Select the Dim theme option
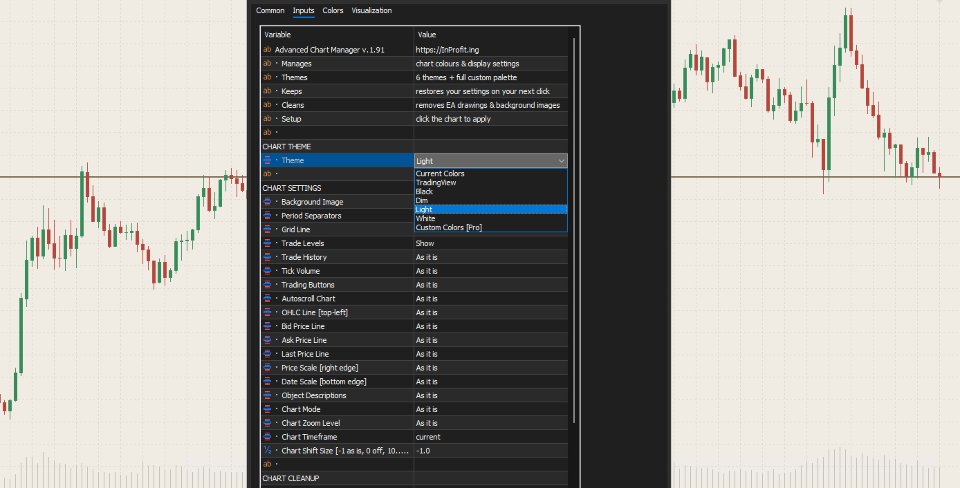Viewport: 960px width, 488px height. coord(490,200)
